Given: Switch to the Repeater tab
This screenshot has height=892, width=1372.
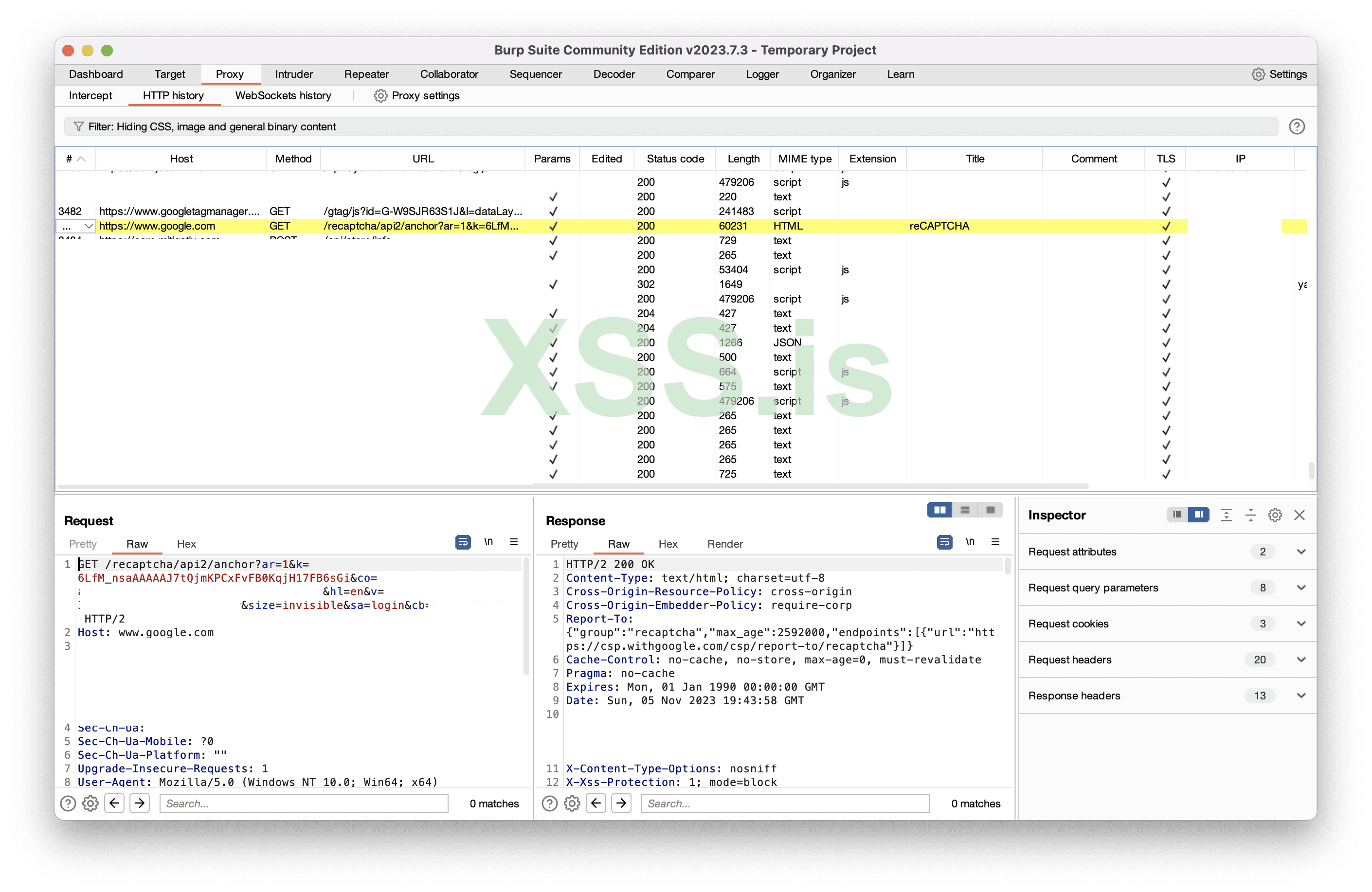Looking at the screenshot, I should coord(366,74).
